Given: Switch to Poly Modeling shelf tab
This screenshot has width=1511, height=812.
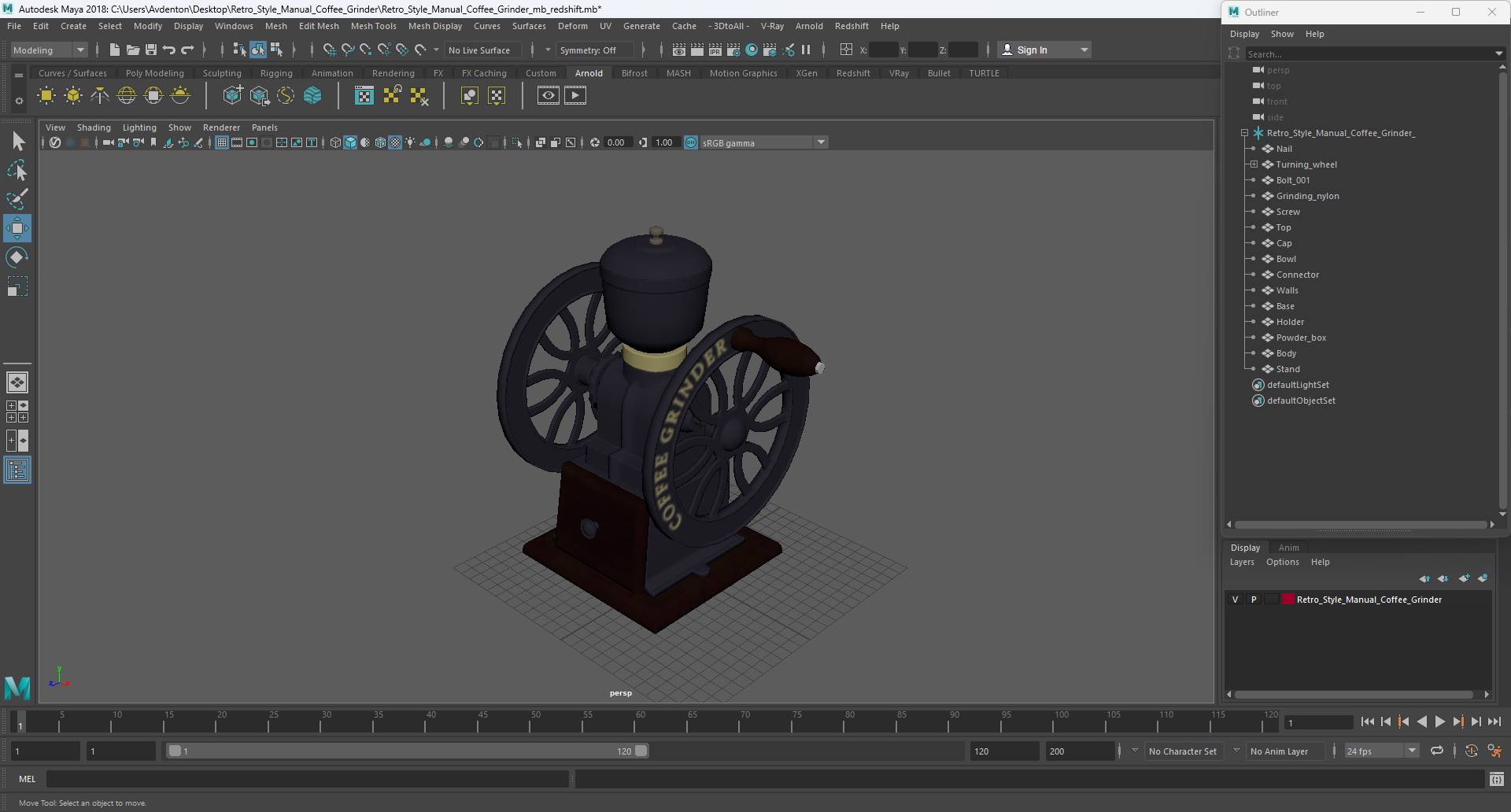Looking at the screenshot, I should coord(155,73).
